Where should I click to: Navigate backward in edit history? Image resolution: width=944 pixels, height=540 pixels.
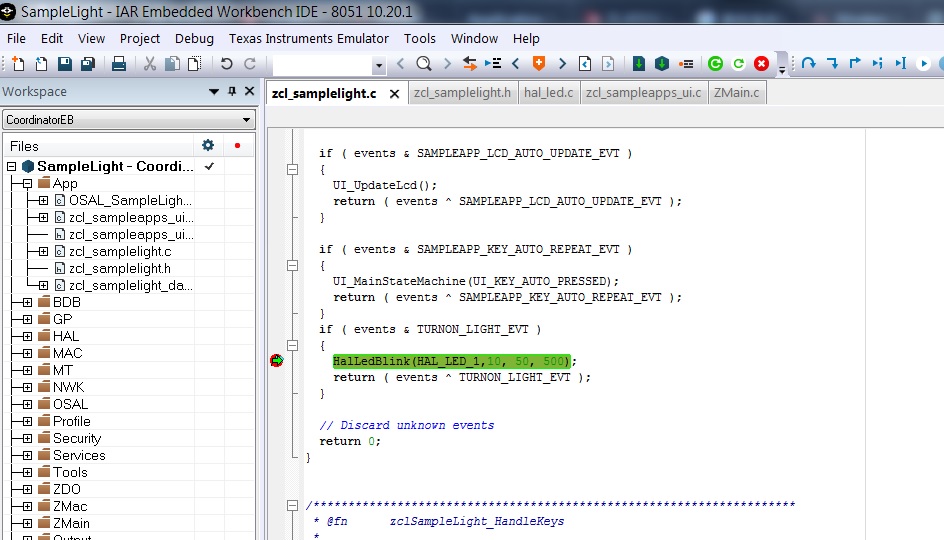coord(585,63)
